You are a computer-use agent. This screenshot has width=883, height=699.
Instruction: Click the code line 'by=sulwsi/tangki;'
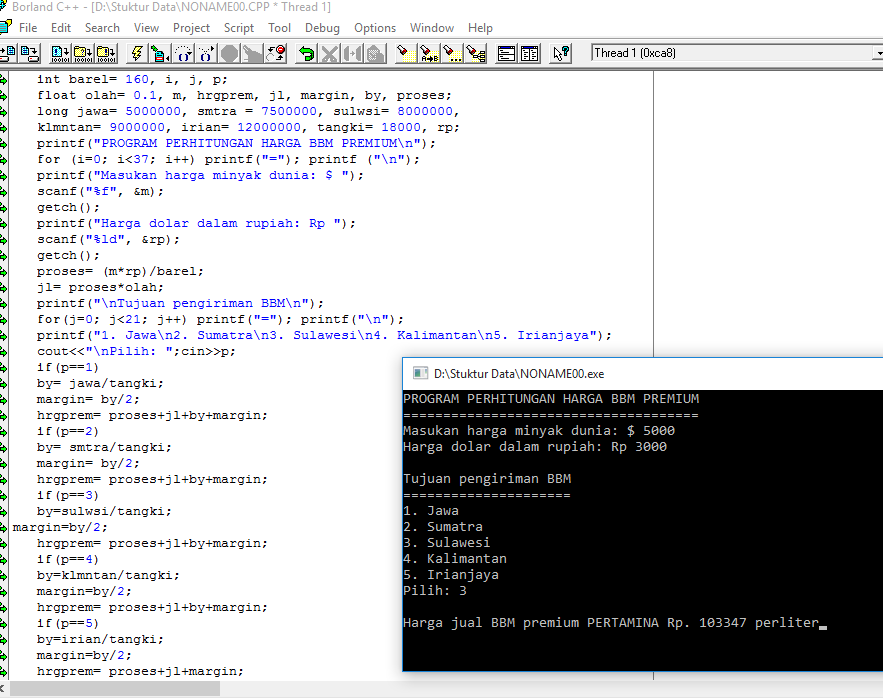tap(104, 511)
